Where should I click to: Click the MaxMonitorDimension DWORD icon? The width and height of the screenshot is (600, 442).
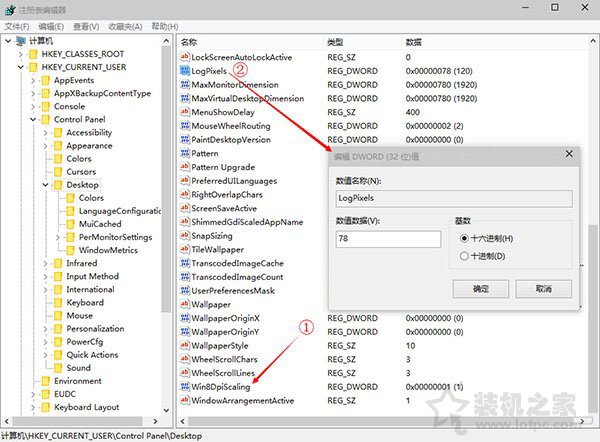point(185,85)
